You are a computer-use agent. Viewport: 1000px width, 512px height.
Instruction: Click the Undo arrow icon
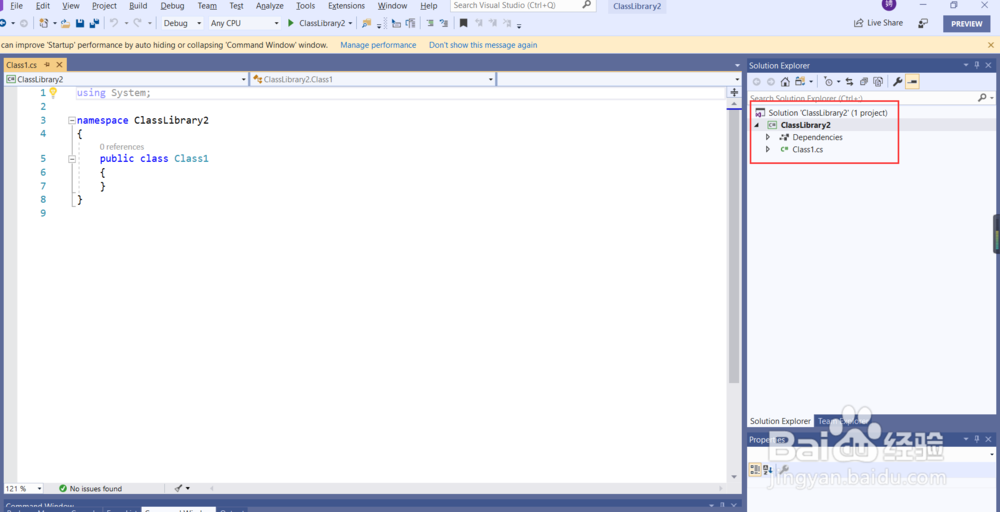pos(114,23)
